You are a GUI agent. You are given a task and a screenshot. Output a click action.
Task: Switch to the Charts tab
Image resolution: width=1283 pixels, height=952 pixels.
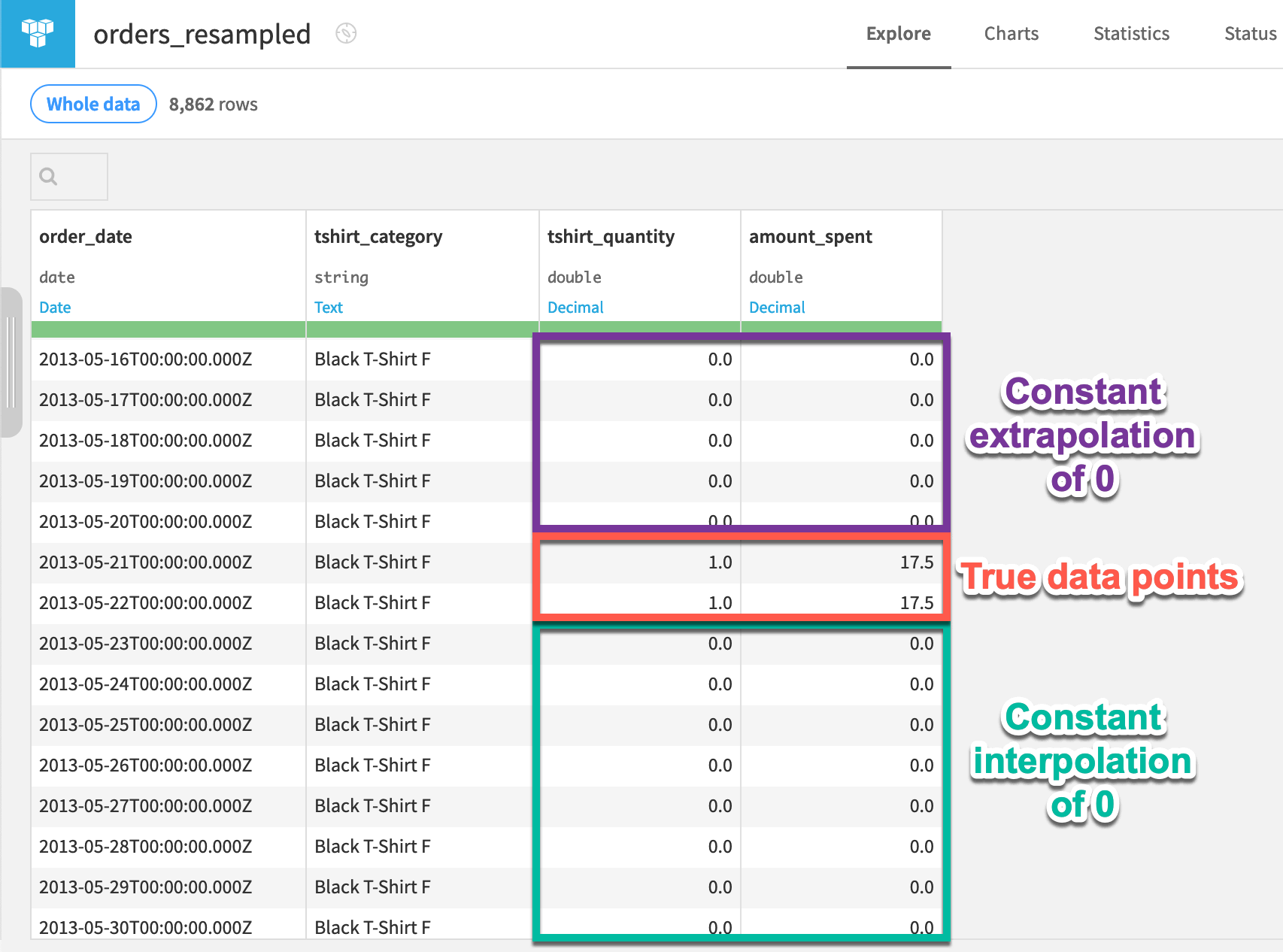pyautogui.click(x=1011, y=33)
